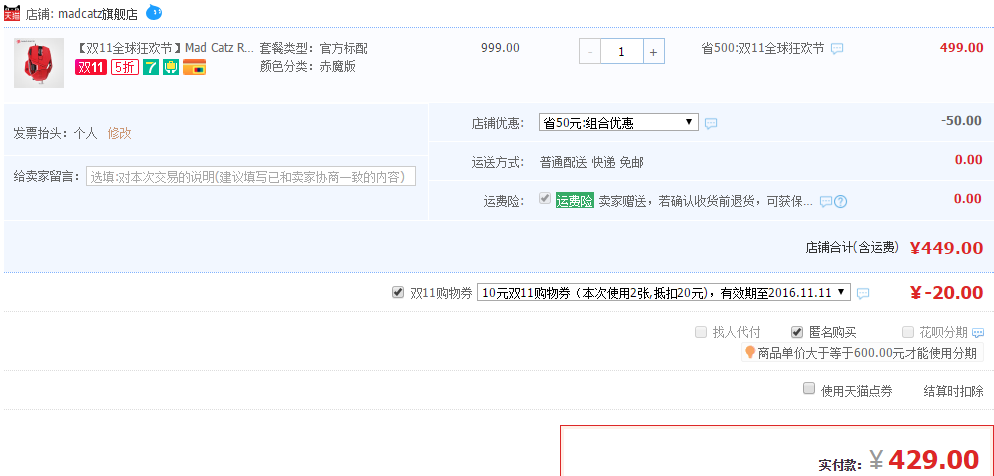
Task: Click the green 7-day return badge
Action: pos(151,67)
